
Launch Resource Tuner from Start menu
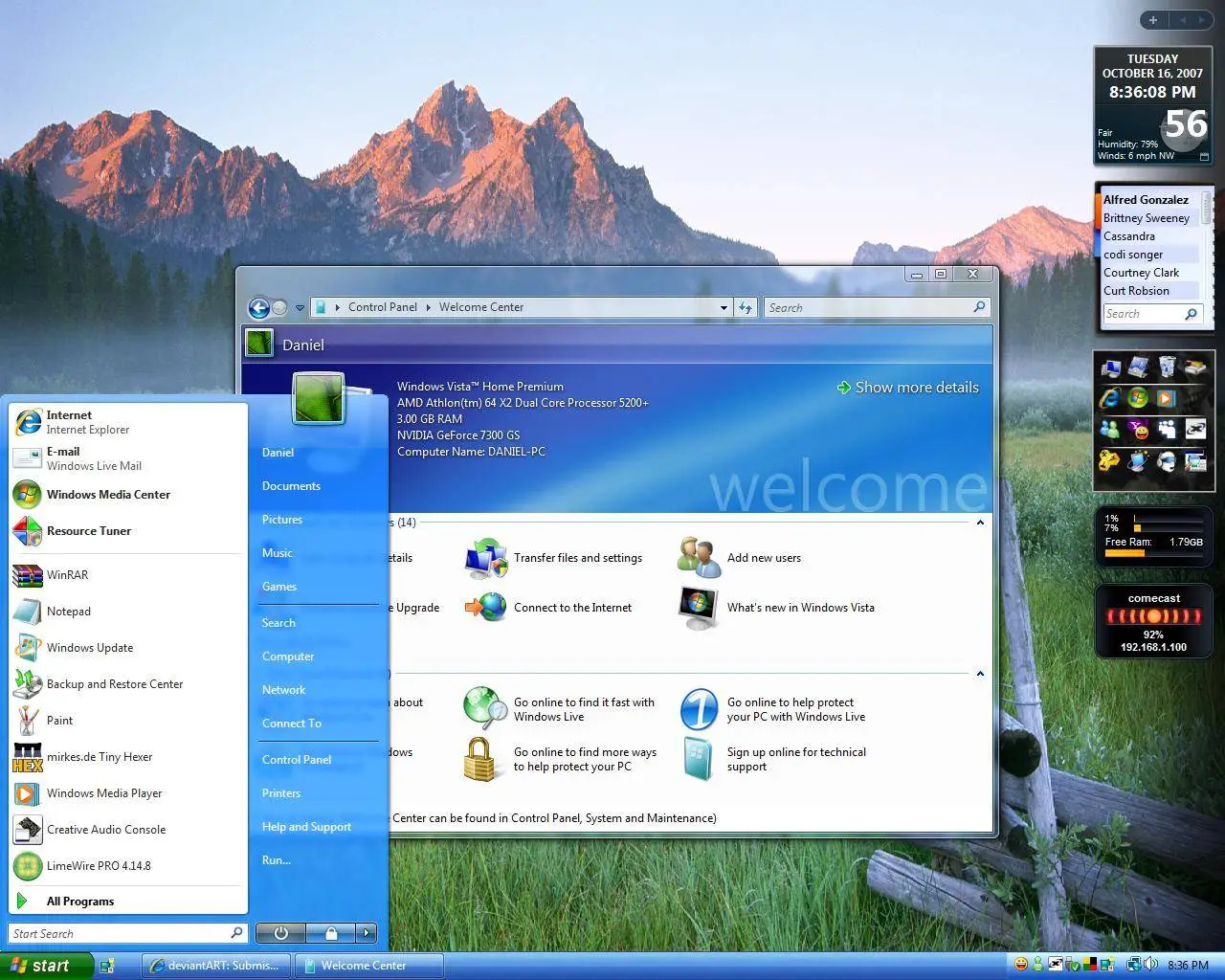point(128,531)
